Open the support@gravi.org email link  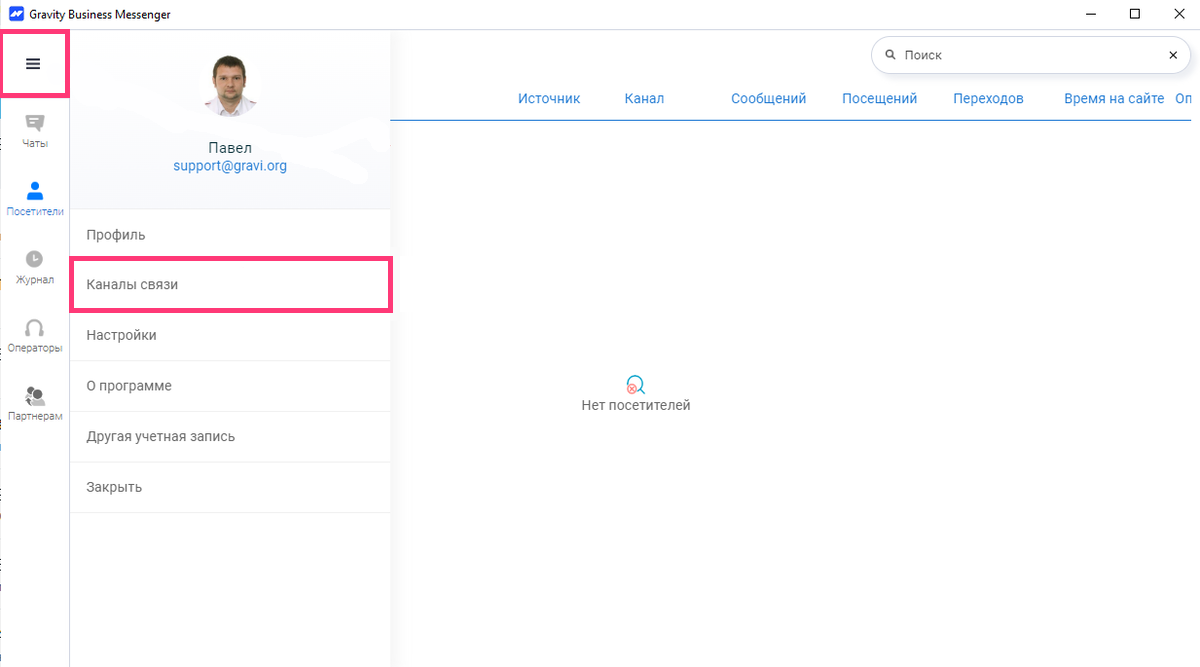tap(230, 166)
